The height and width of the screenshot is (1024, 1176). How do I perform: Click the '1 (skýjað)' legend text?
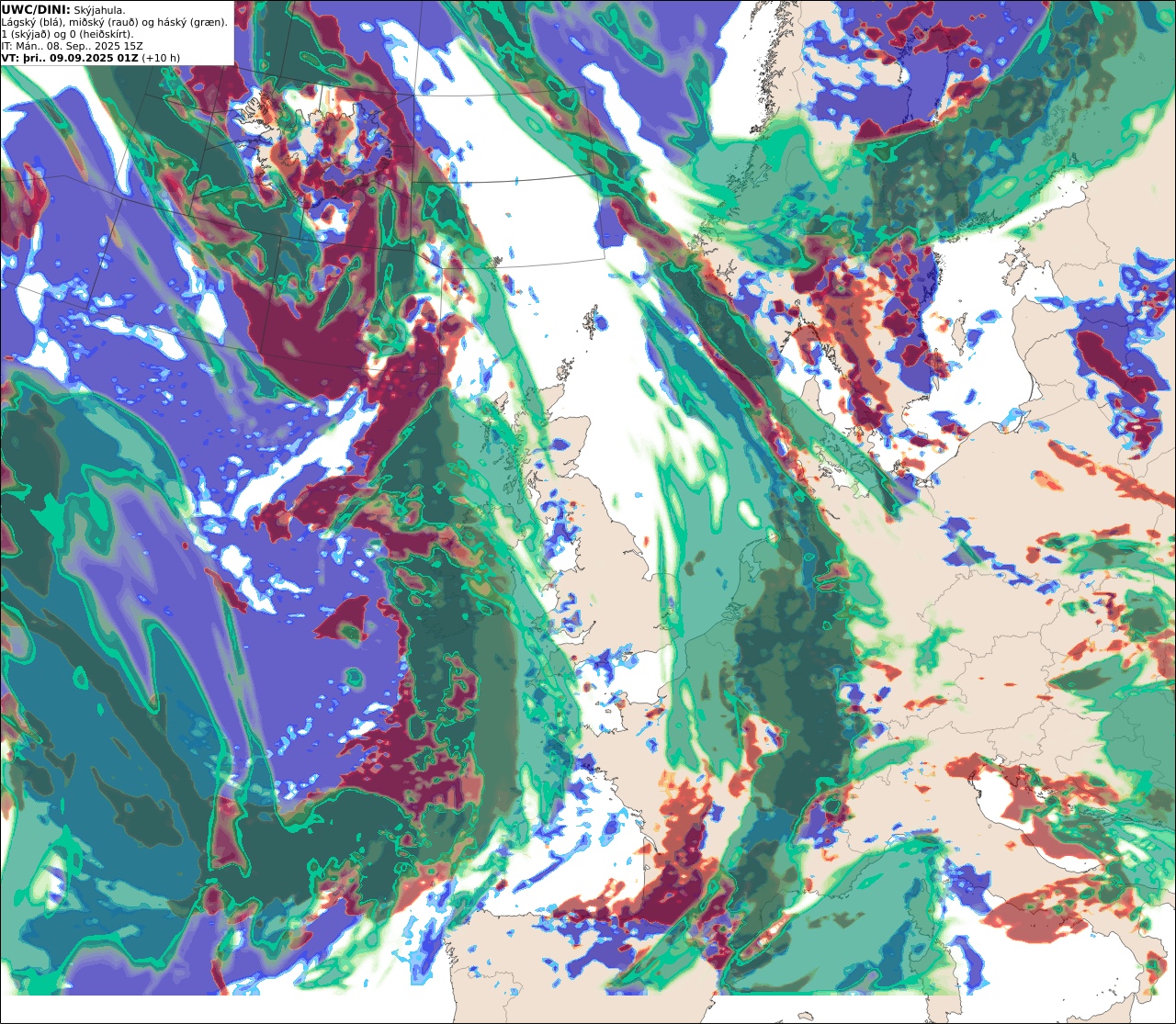coord(25,34)
